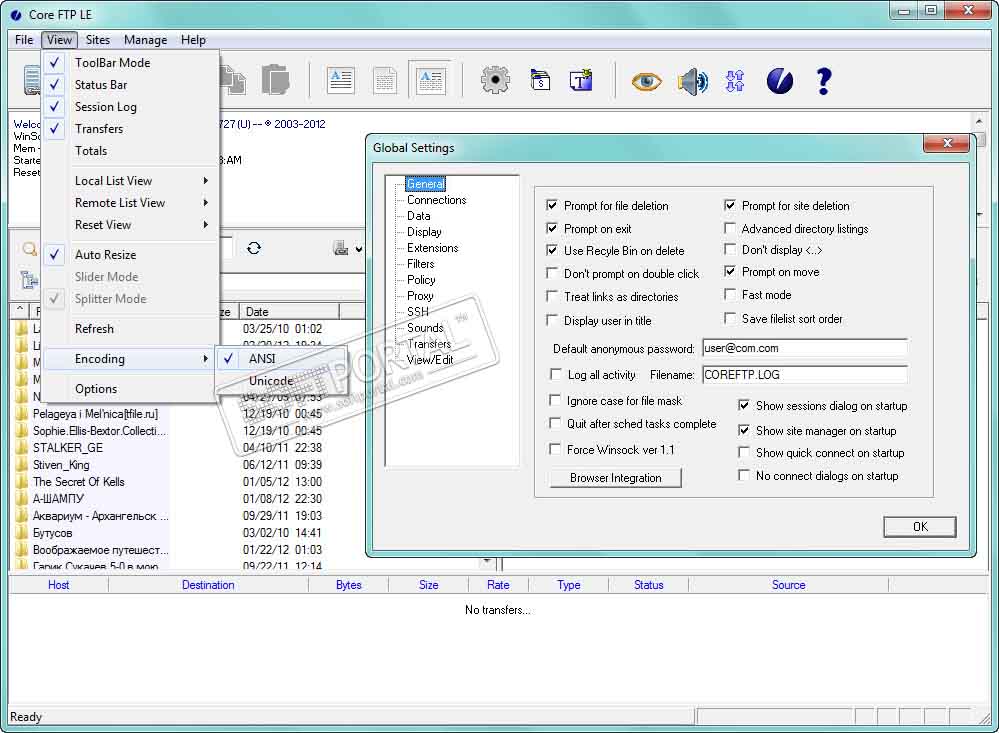The image size is (999, 733).
Task: Select Extensions in settings tree
Action: [x=432, y=247]
